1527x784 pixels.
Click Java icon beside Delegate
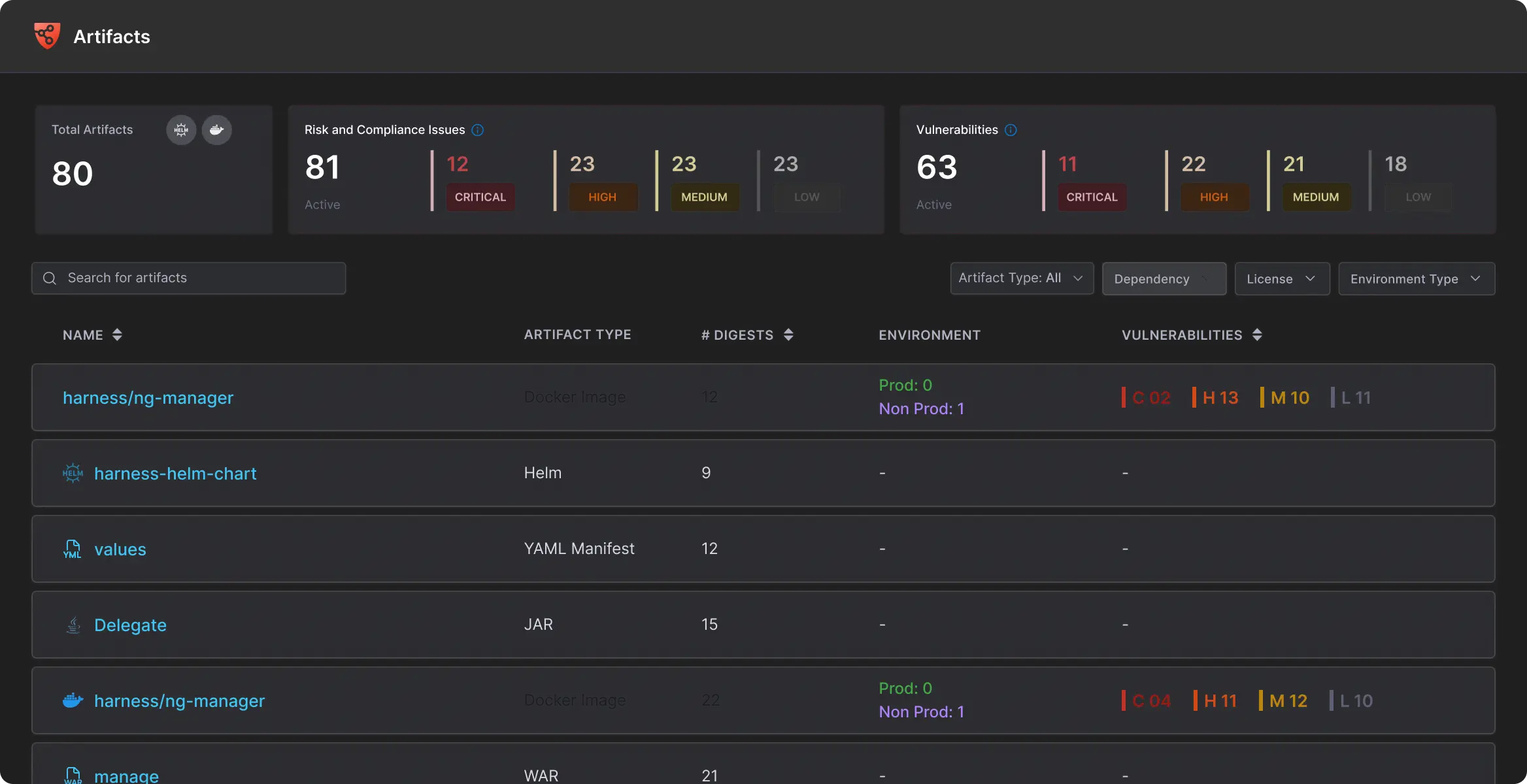73,625
